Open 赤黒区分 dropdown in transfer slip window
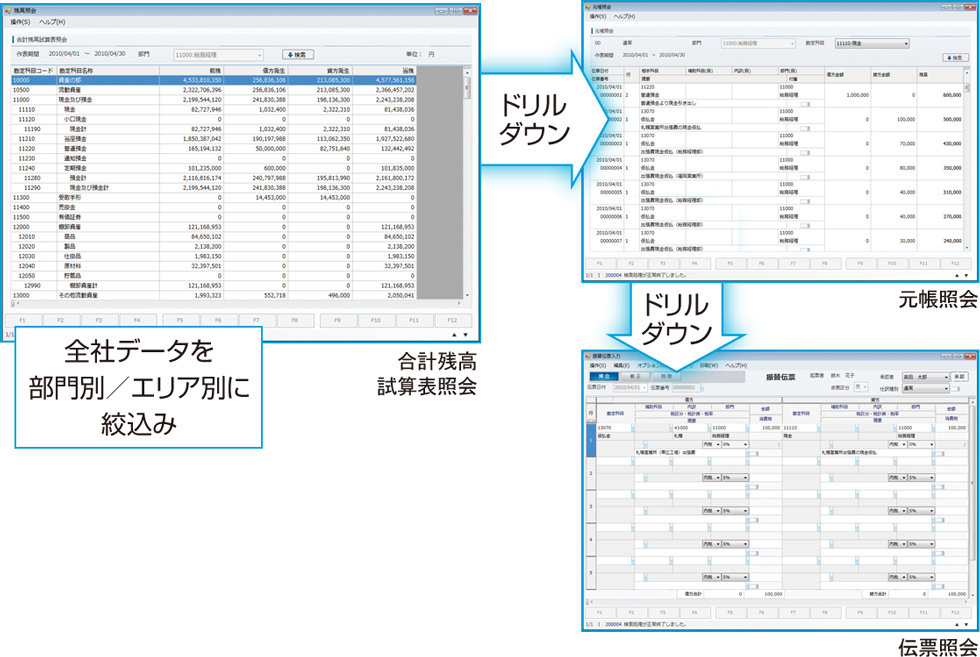Screen dimensions: 980x657 pos(861,388)
